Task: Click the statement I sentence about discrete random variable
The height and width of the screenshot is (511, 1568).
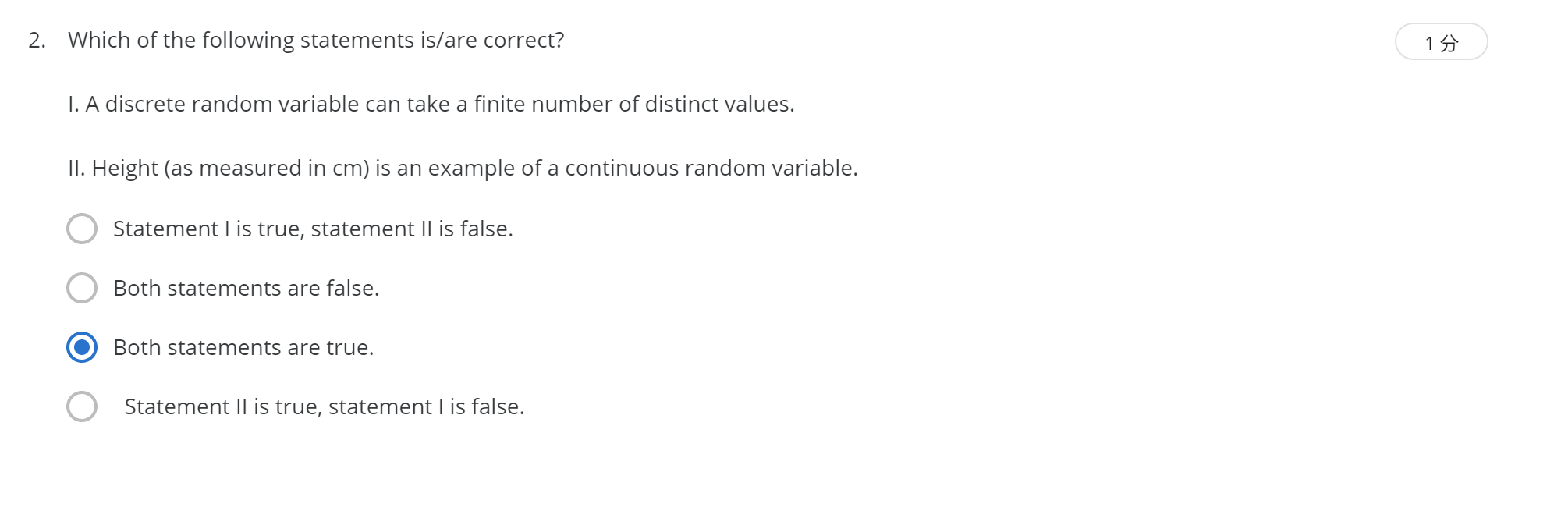Action: point(431,104)
